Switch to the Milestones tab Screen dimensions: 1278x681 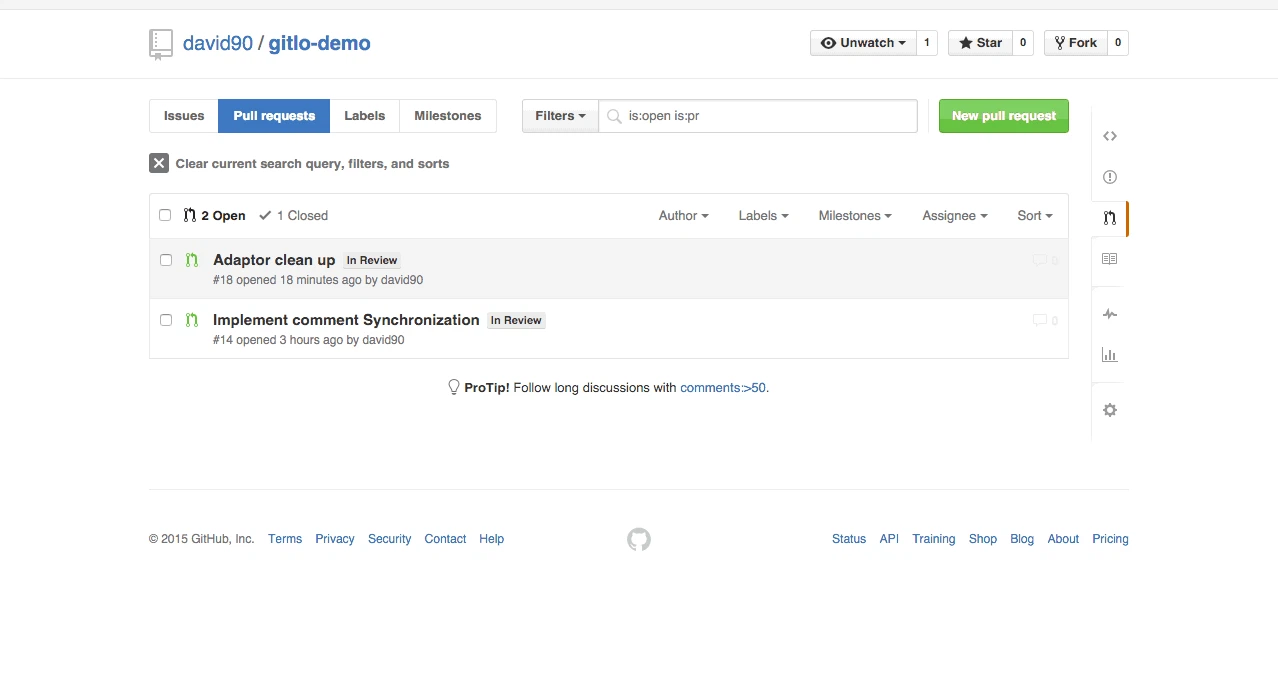(x=447, y=116)
